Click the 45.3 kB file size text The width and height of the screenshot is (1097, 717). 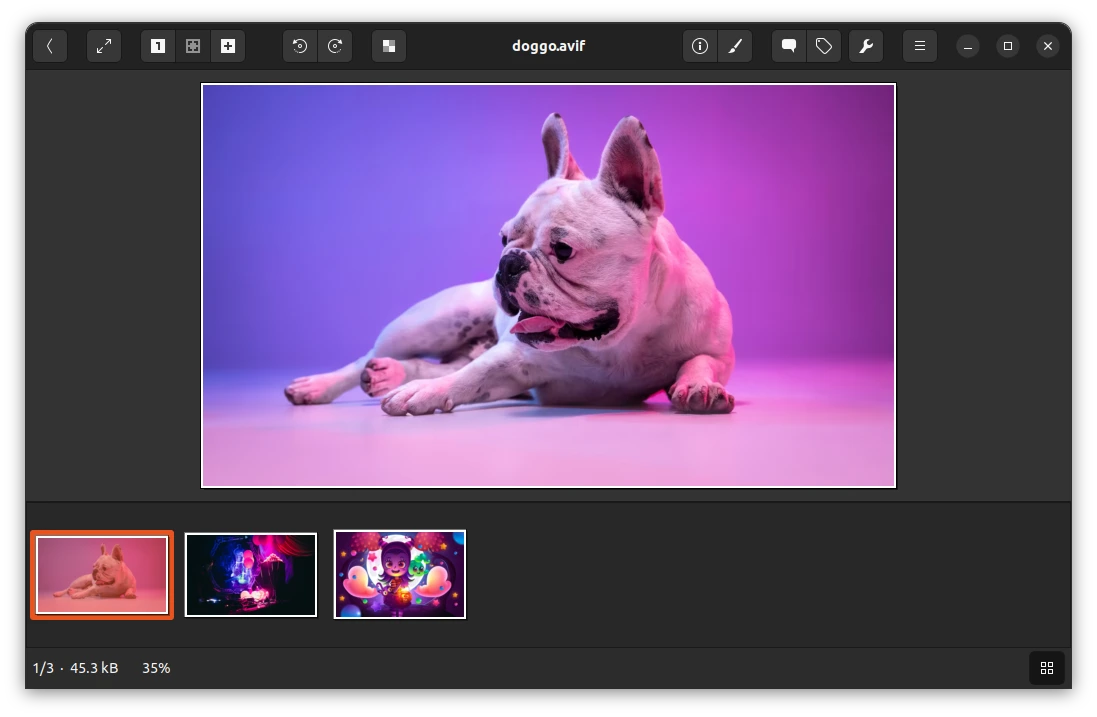point(94,668)
